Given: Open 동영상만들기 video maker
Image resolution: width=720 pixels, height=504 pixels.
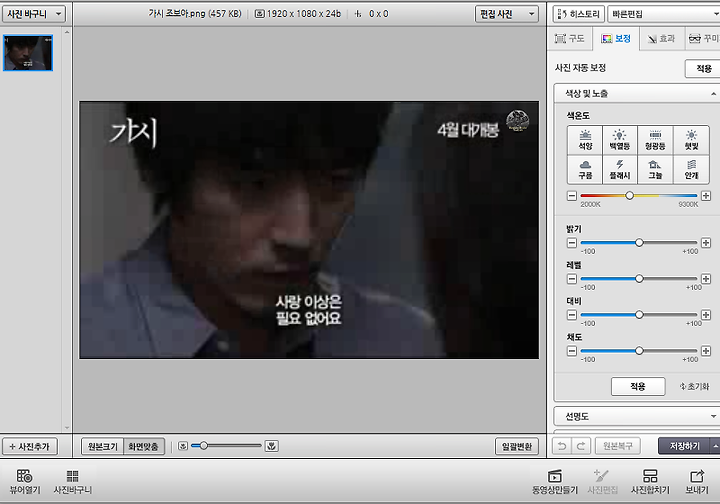Looking at the screenshot, I should (x=555, y=482).
